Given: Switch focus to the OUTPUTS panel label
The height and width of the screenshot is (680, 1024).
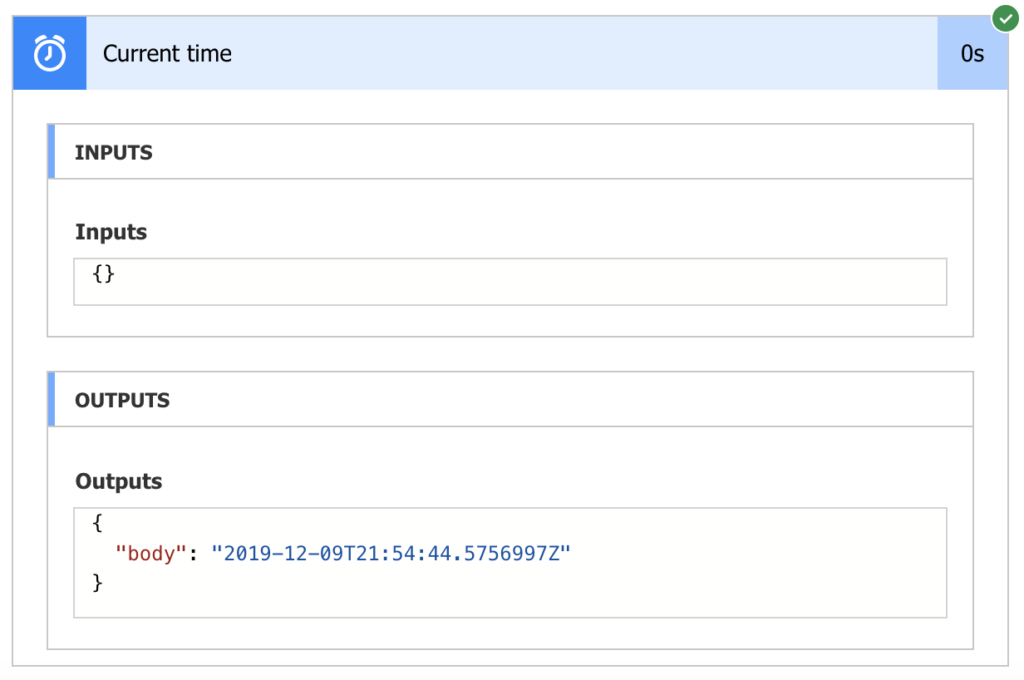Looking at the screenshot, I should click(x=122, y=399).
